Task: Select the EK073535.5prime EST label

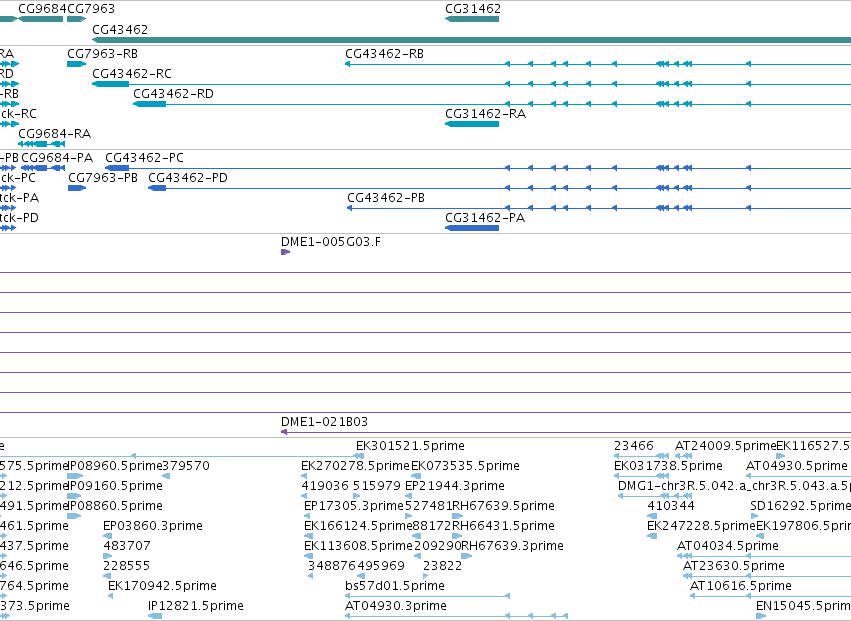Action: pos(465,466)
